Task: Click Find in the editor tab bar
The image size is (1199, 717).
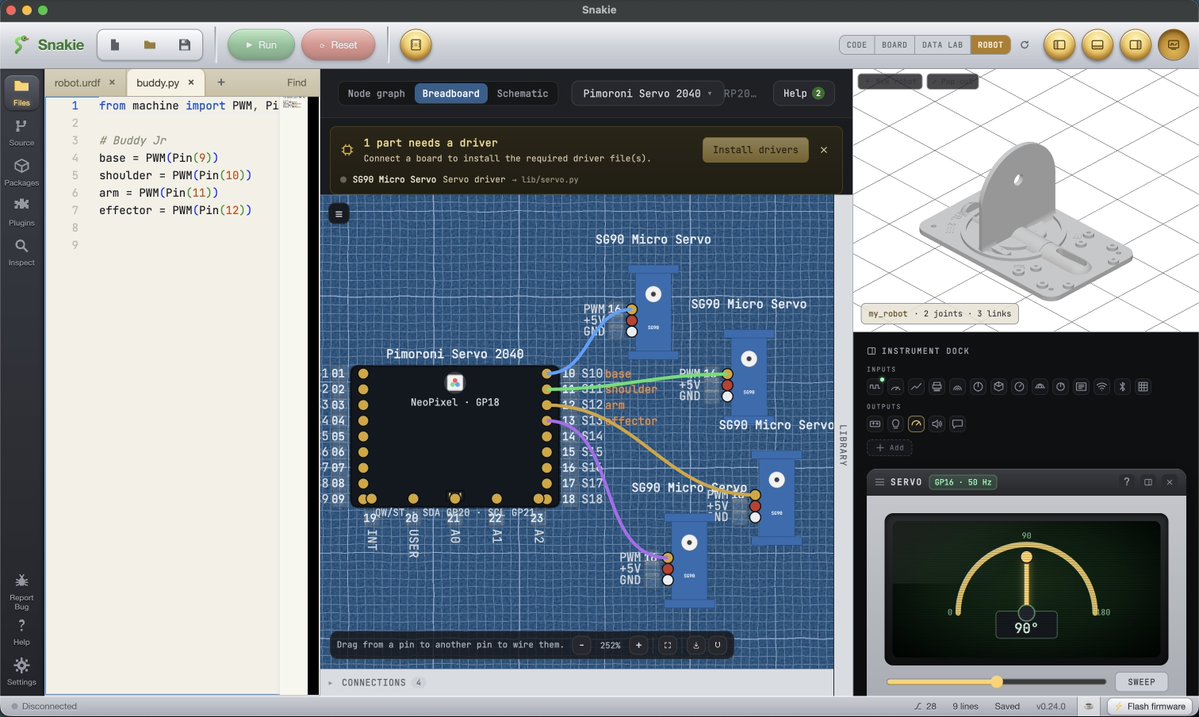Action: coord(297,83)
